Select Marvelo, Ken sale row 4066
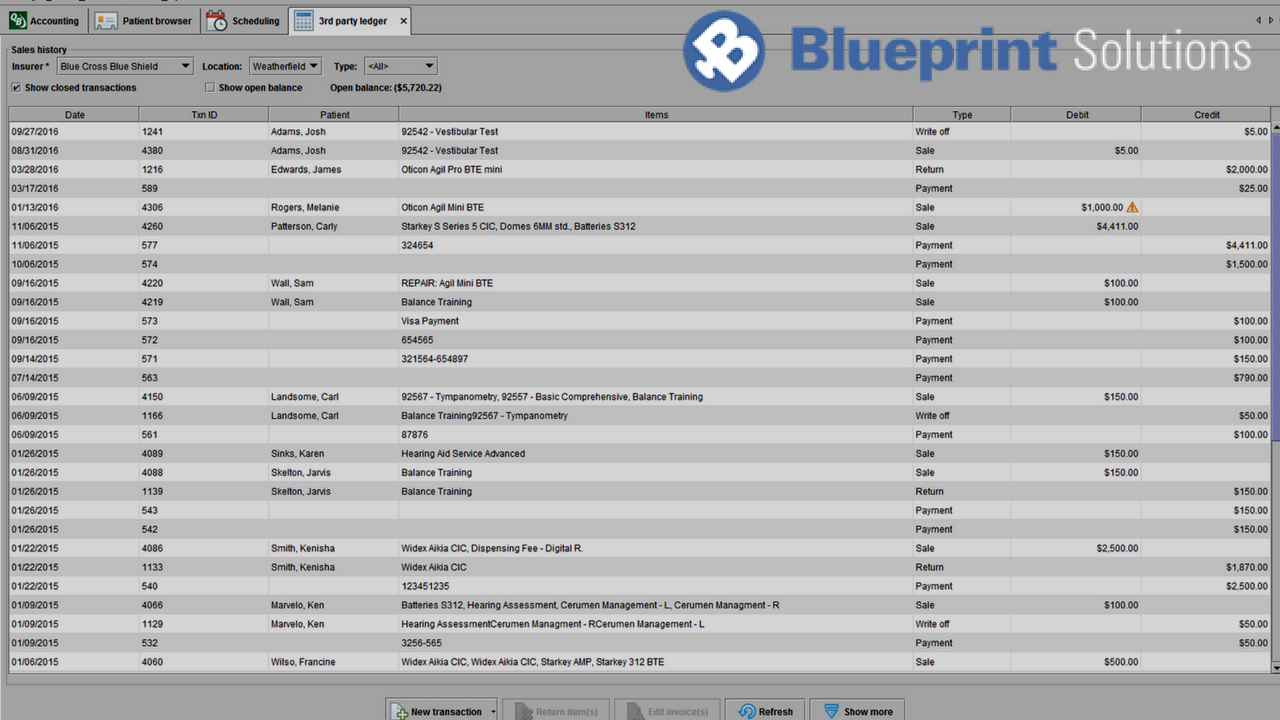 click(x=640, y=606)
